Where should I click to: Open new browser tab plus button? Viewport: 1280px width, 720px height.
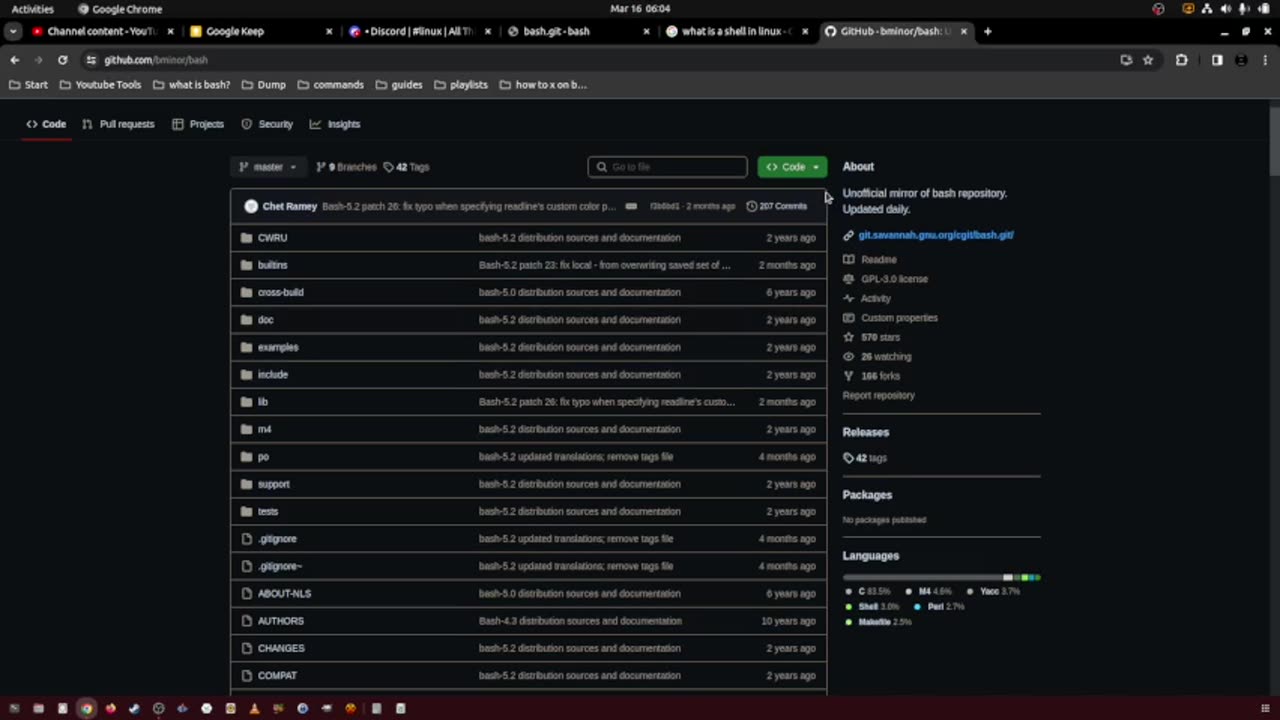(x=987, y=31)
